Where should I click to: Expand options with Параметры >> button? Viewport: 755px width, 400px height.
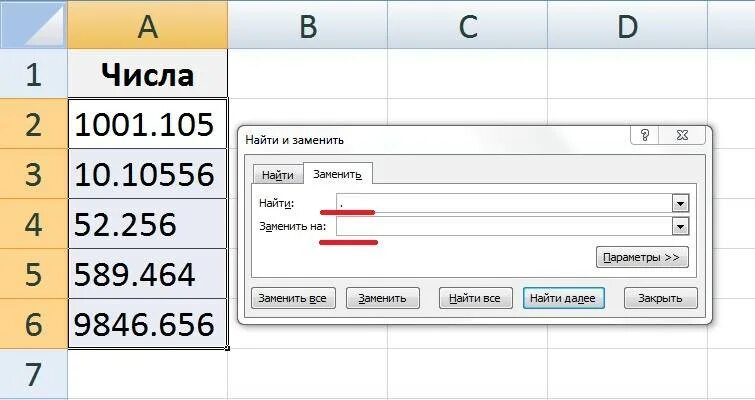642,257
